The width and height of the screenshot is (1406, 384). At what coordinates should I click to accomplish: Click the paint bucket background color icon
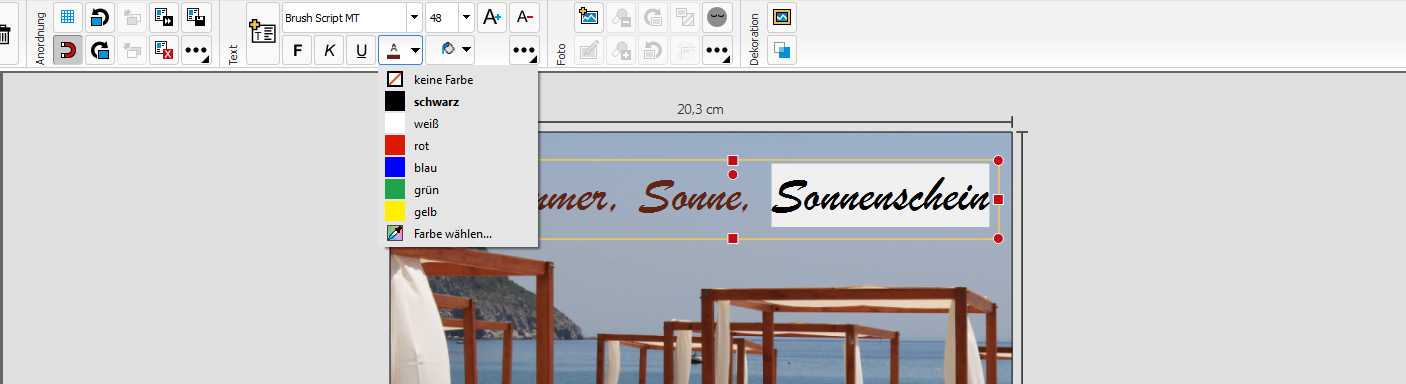(447, 50)
